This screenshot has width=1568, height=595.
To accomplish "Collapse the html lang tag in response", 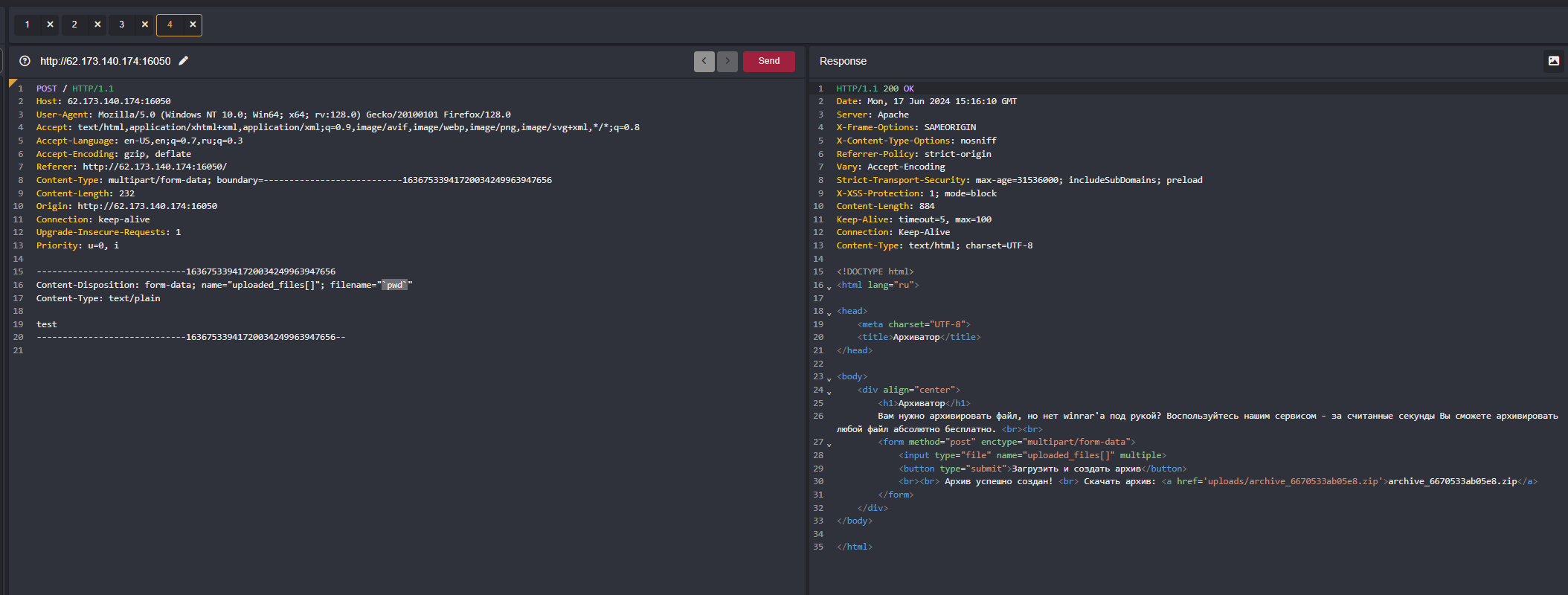I will [x=829, y=287].
